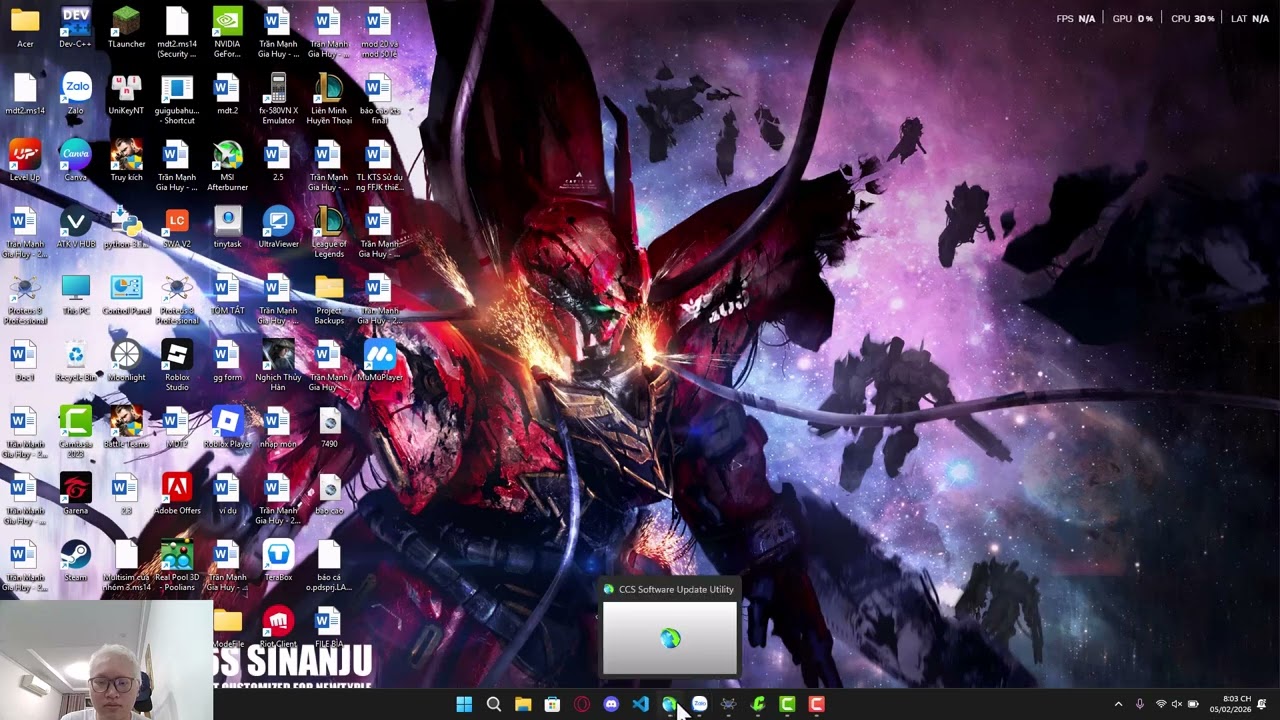Select the gg form Word document
This screenshot has width=1280, height=720.
click(227, 360)
